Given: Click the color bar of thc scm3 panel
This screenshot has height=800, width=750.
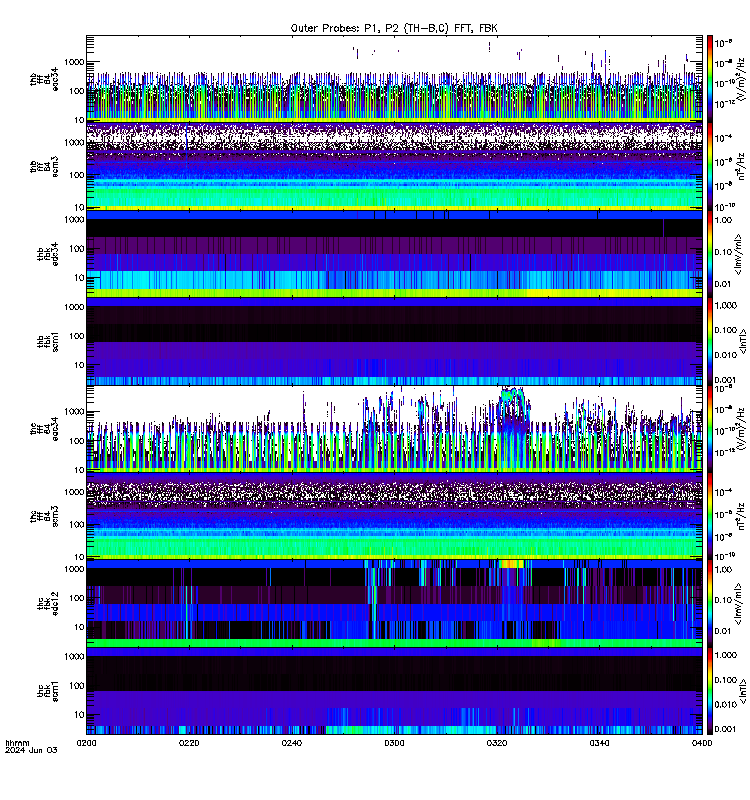Looking at the screenshot, I should coord(710,516).
